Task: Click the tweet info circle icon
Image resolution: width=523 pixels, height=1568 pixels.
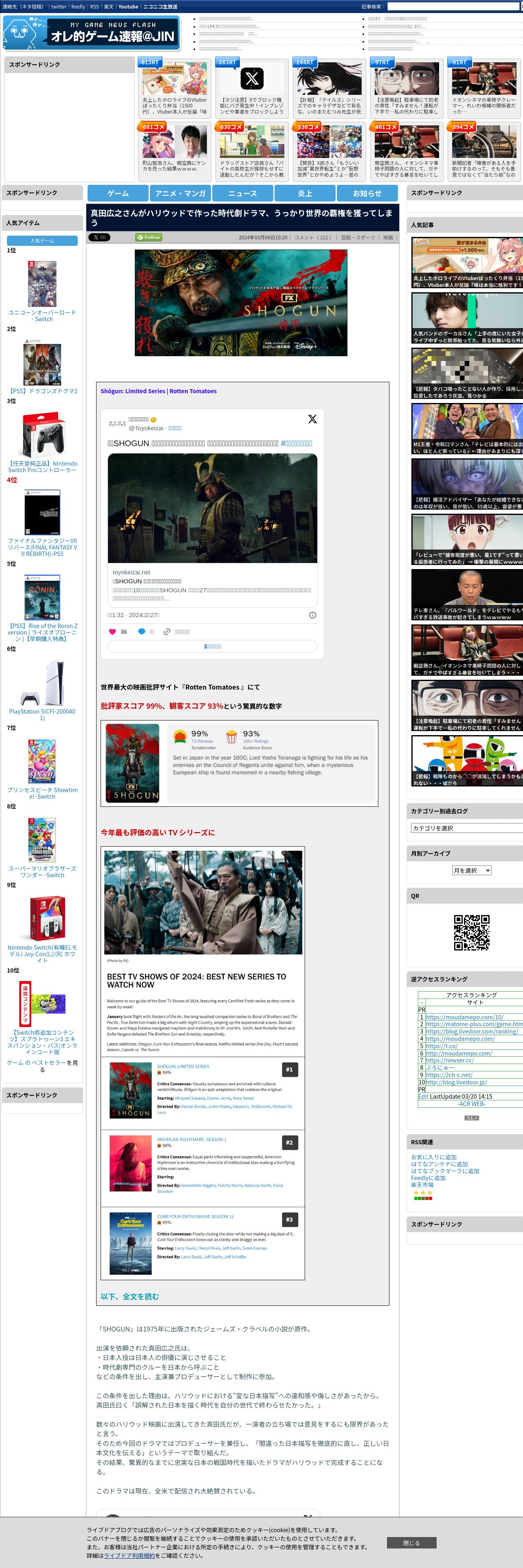Action: [312, 615]
